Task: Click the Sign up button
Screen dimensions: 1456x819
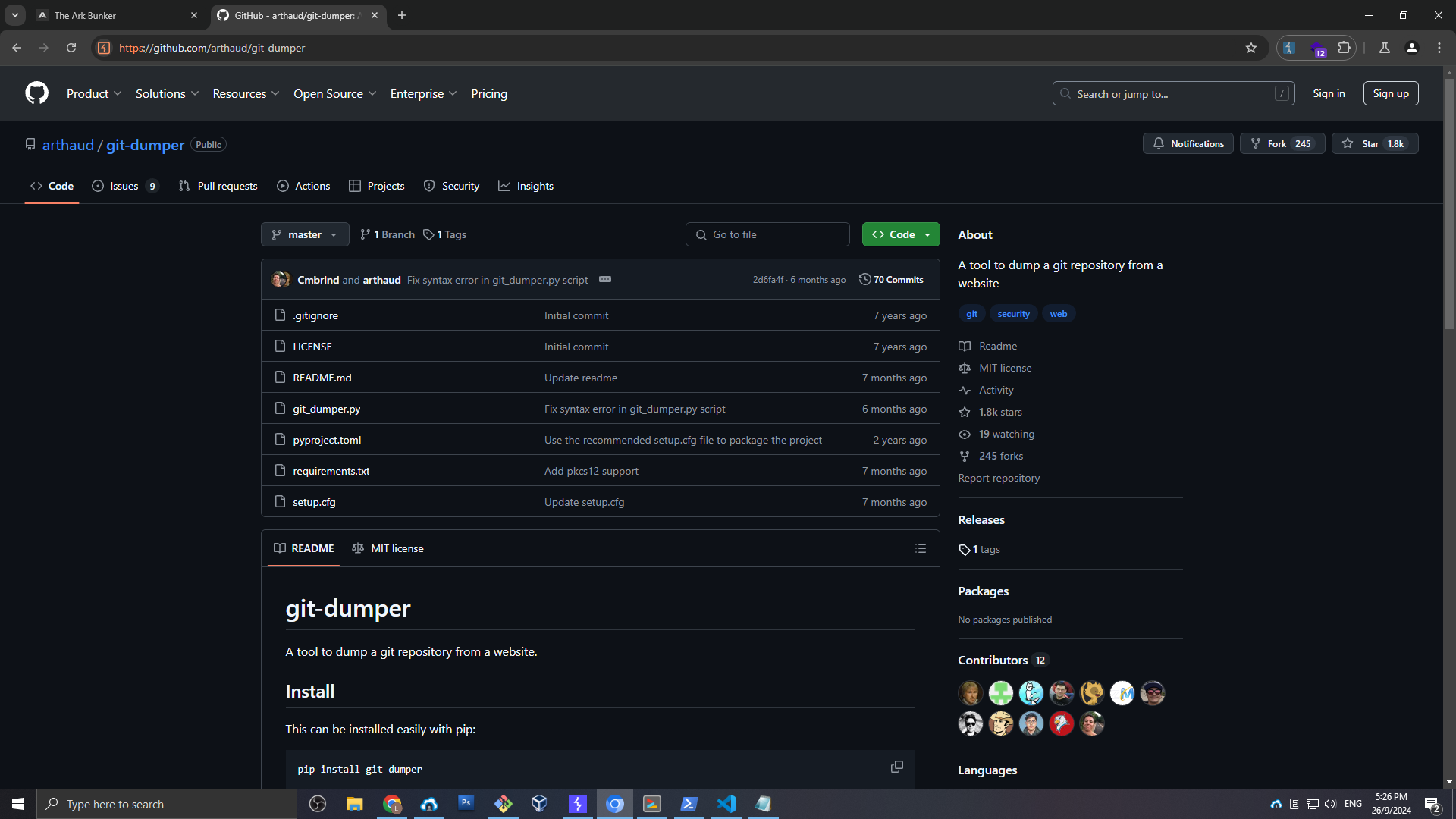Action: pyautogui.click(x=1390, y=93)
